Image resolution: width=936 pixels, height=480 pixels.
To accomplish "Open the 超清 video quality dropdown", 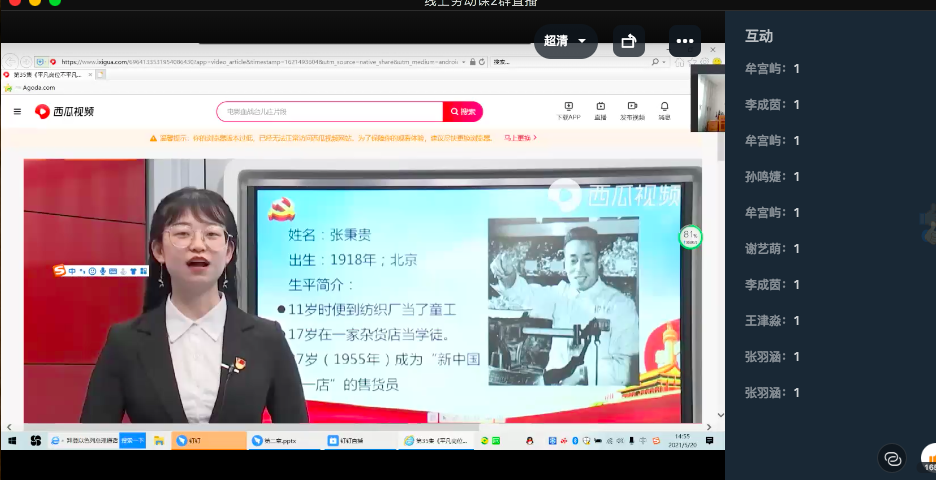I will click(x=565, y=41).
